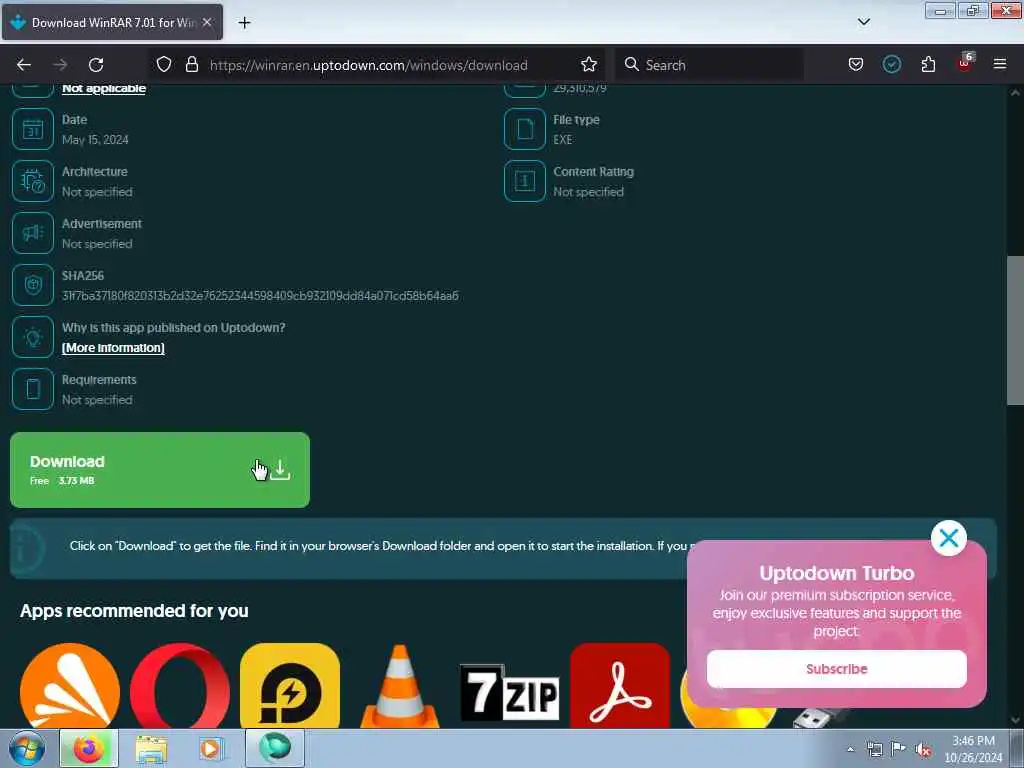Click Subscribe in the Turbo popup
The width and height of the screenshot is (1024, 768).
click(837, 669)
